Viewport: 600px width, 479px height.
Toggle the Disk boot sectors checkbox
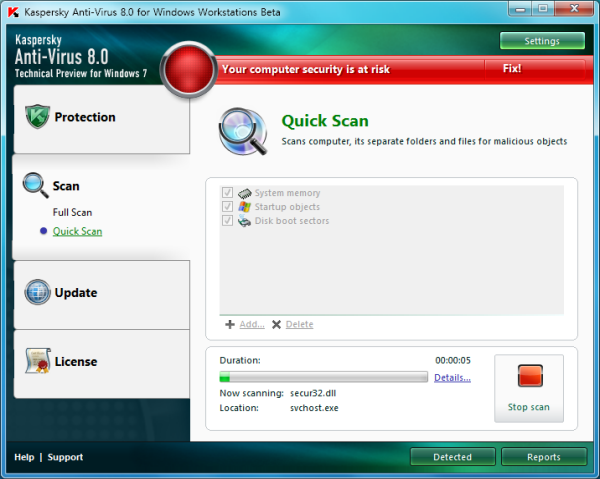coord(227,221)
